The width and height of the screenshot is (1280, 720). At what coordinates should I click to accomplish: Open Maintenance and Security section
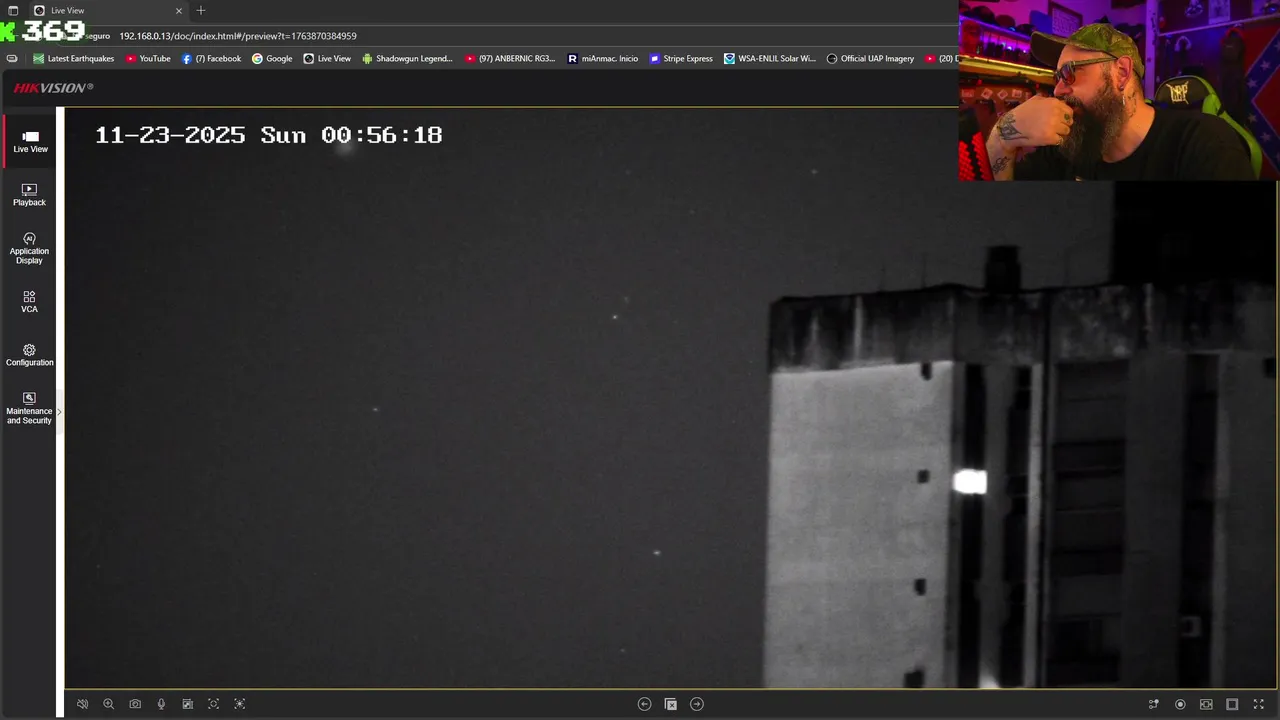pyautogui.click(x=29, y=409)
